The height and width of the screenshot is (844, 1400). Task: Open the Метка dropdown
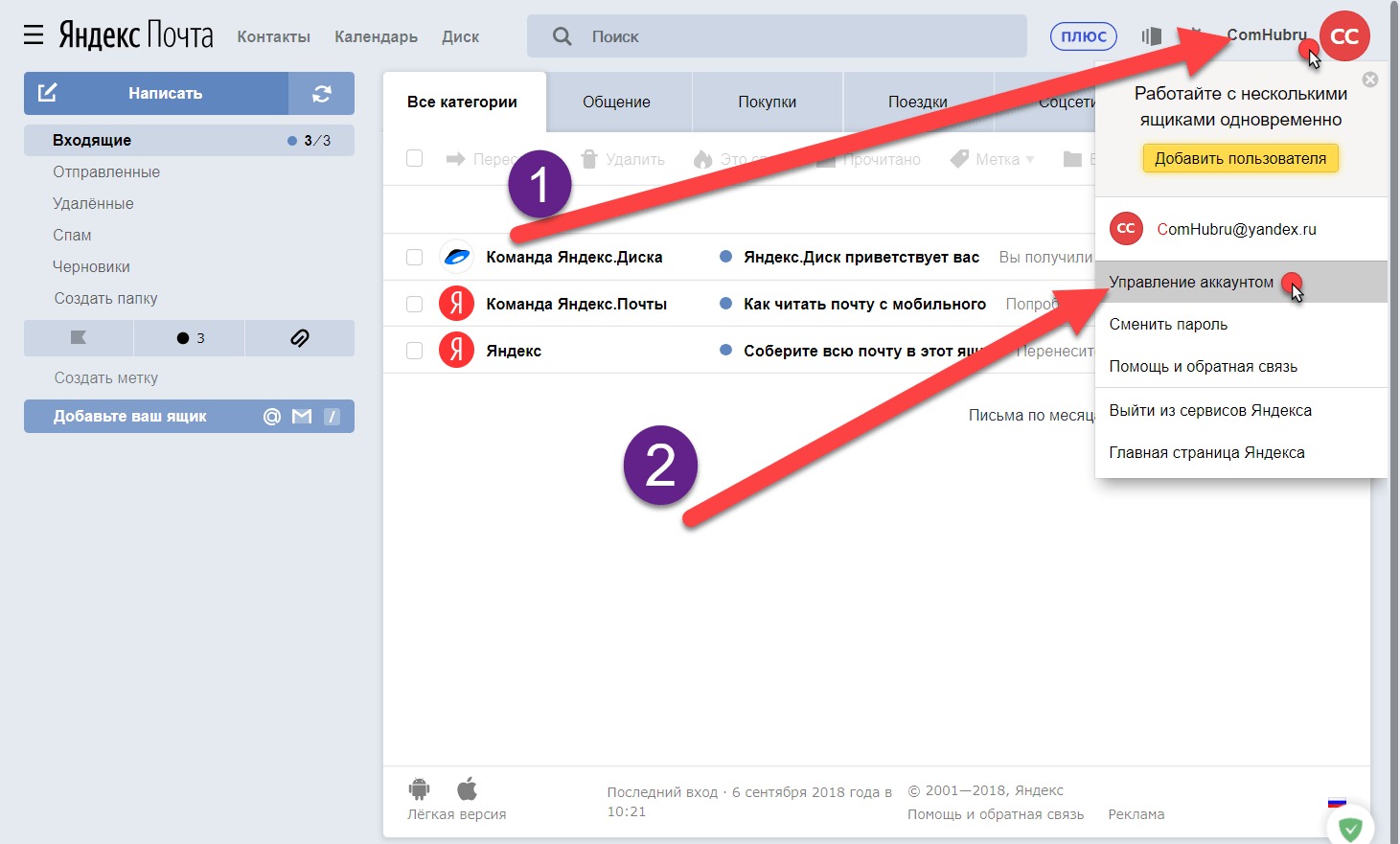pos(993,159)
